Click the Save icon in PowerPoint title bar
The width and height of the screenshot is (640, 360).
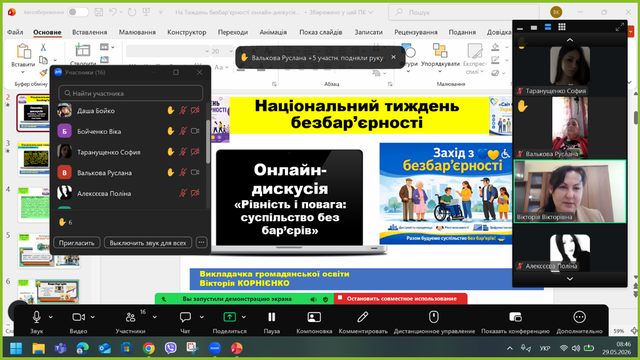point(98,12)
